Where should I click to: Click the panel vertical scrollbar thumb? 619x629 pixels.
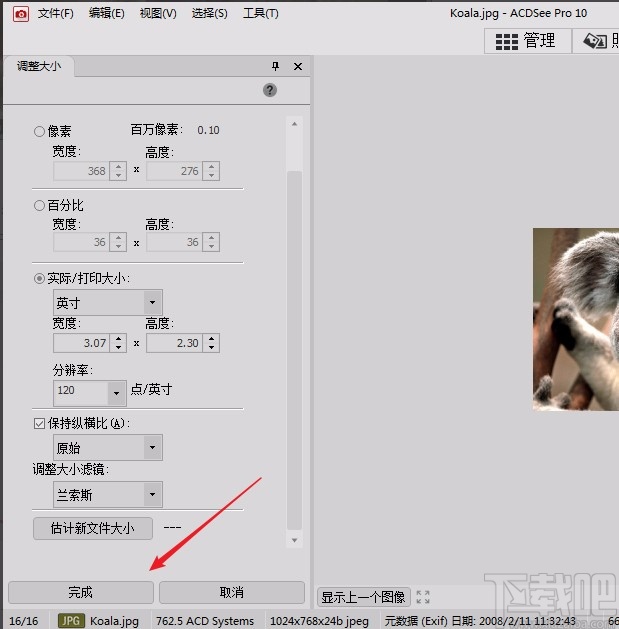tap(294, 350)
